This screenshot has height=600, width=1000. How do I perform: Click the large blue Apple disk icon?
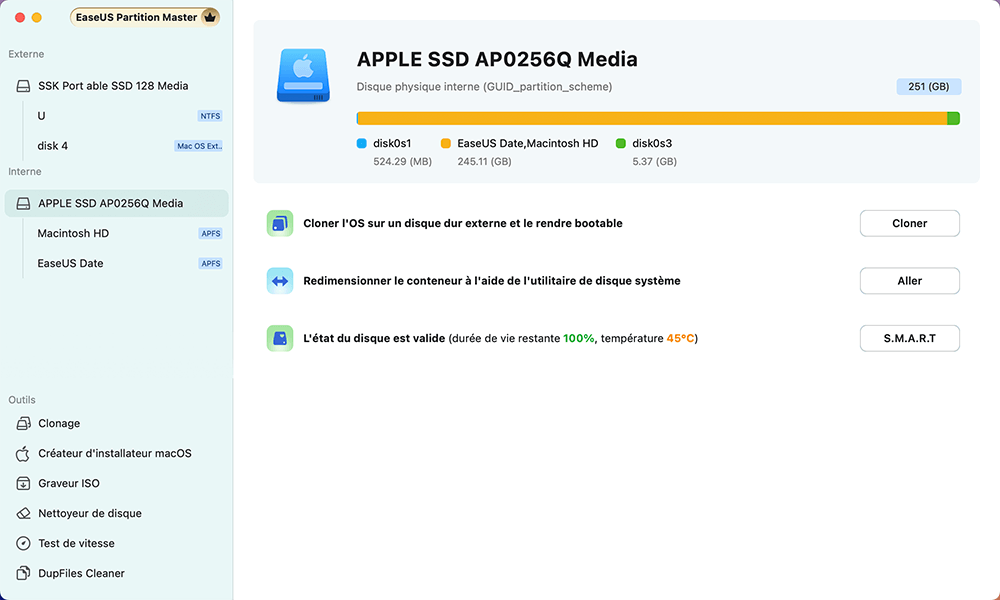[304, 76]
